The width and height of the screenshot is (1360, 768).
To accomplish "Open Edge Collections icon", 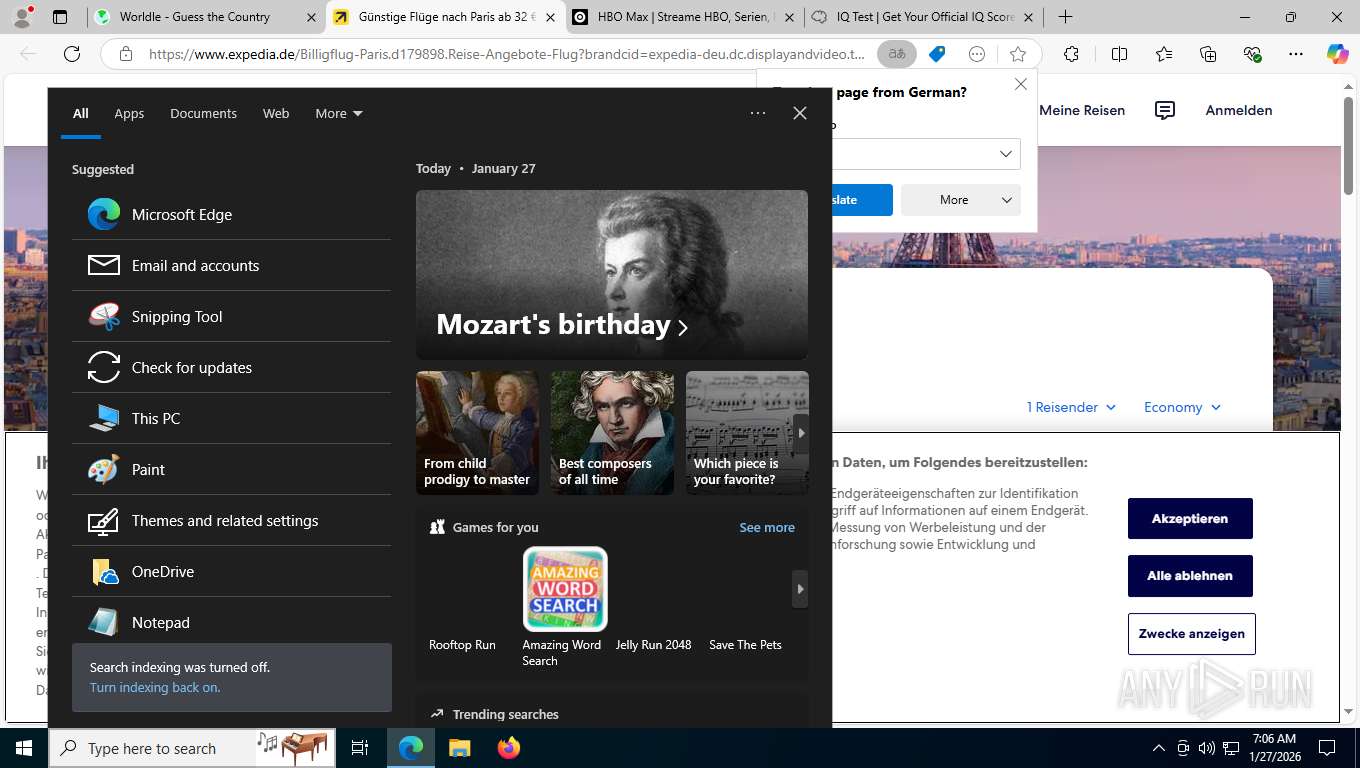I will (x=1208, y=54).
